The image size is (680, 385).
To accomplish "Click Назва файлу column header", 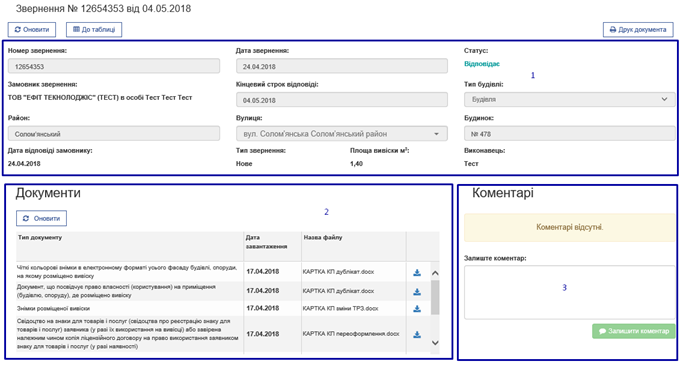I will [x=323, y=238].
